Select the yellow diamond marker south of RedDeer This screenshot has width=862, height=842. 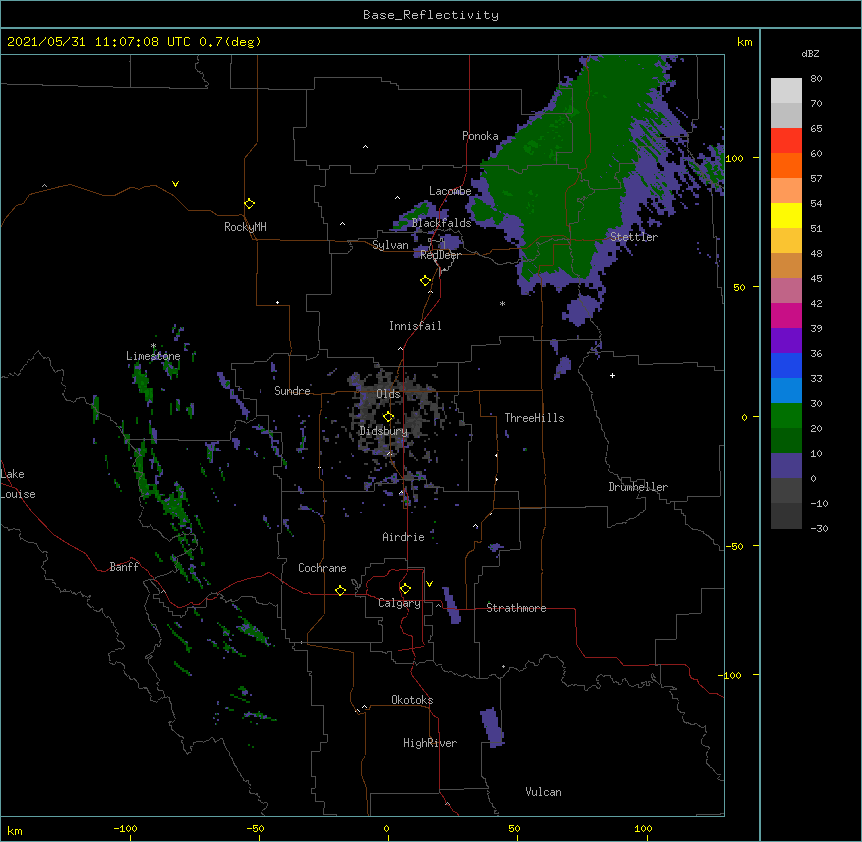tap(425, 280)
